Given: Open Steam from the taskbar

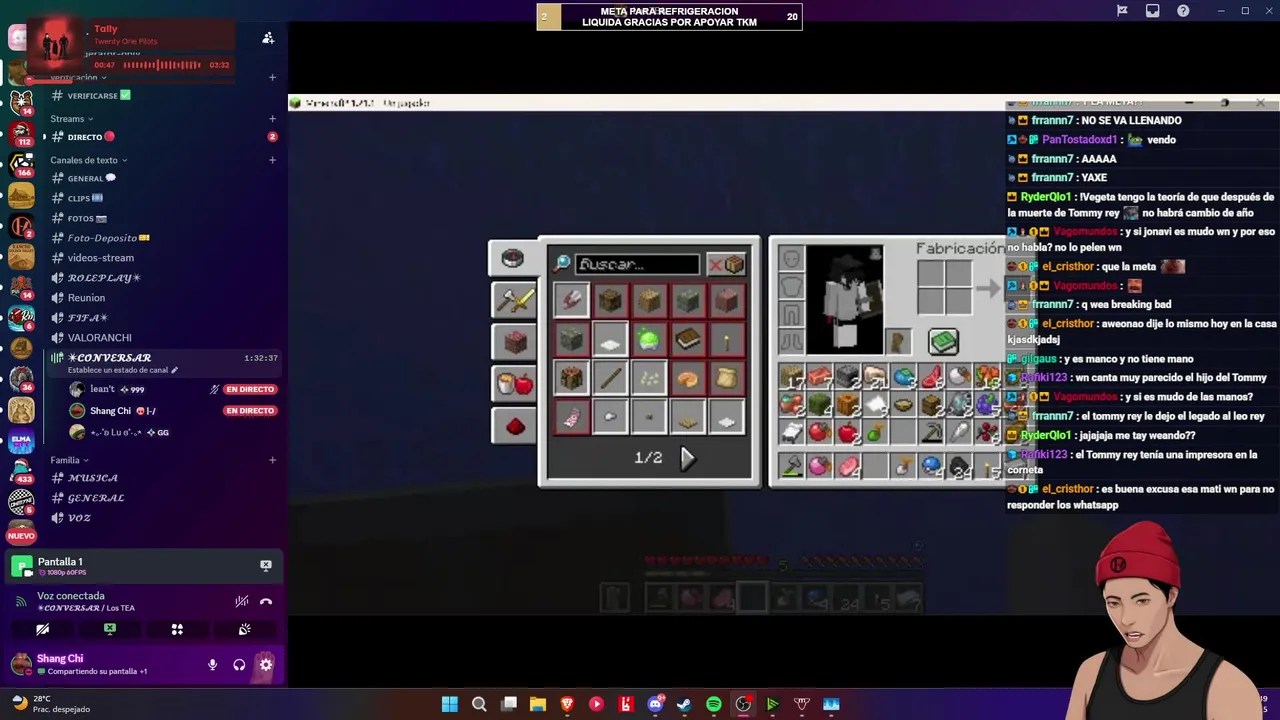Looking at the screenshot, I should [684, 704].
